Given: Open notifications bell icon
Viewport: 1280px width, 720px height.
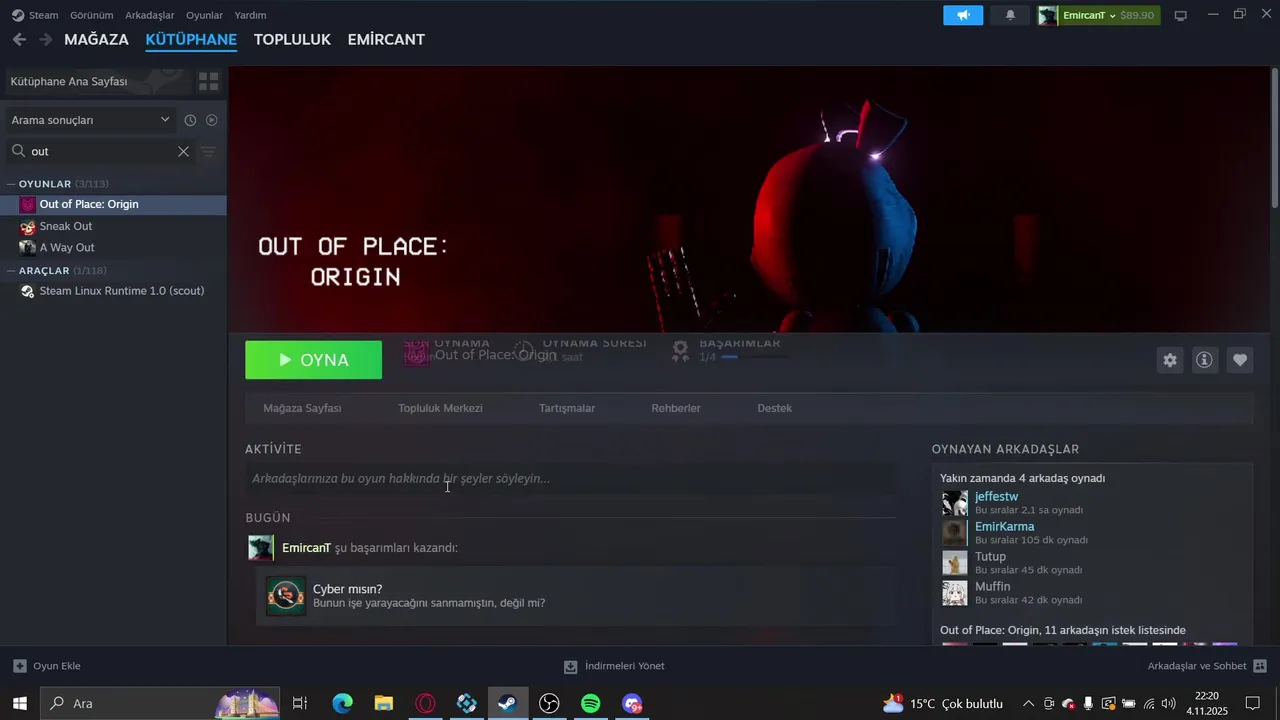Looking at the screenshot, I should click(x=1010, y=15).
